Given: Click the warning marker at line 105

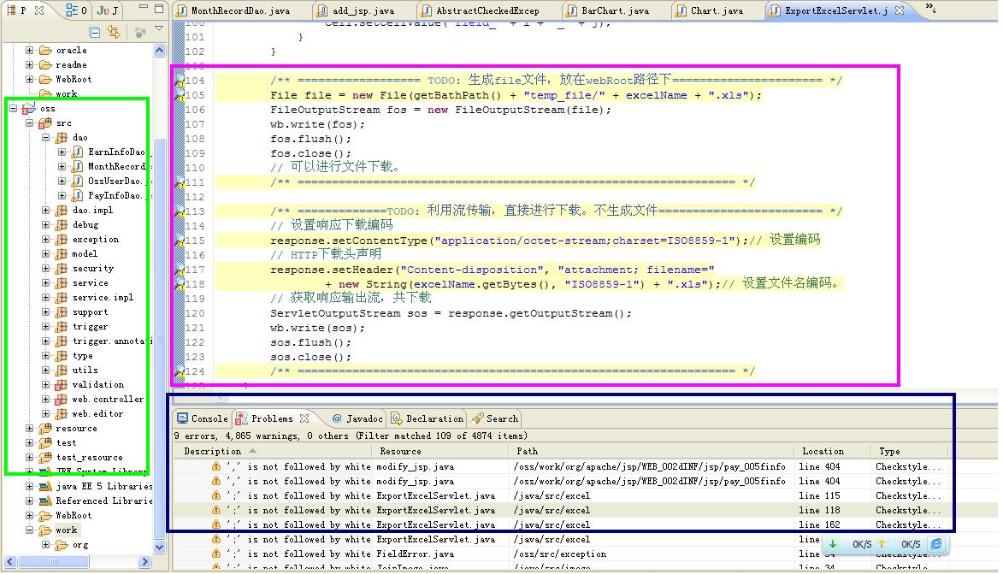Looking at the screenshot, I should coord(179,95).
